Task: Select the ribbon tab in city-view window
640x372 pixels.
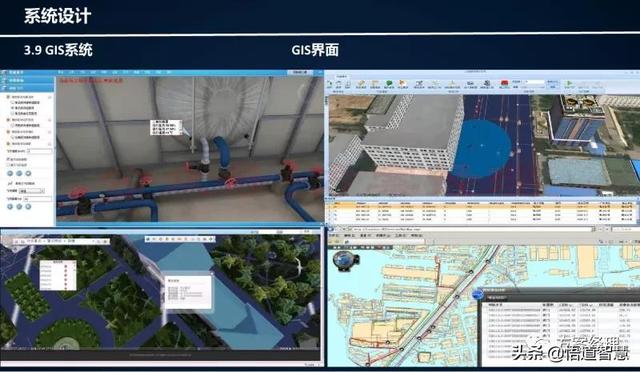Action: click(x=341, y=76)
